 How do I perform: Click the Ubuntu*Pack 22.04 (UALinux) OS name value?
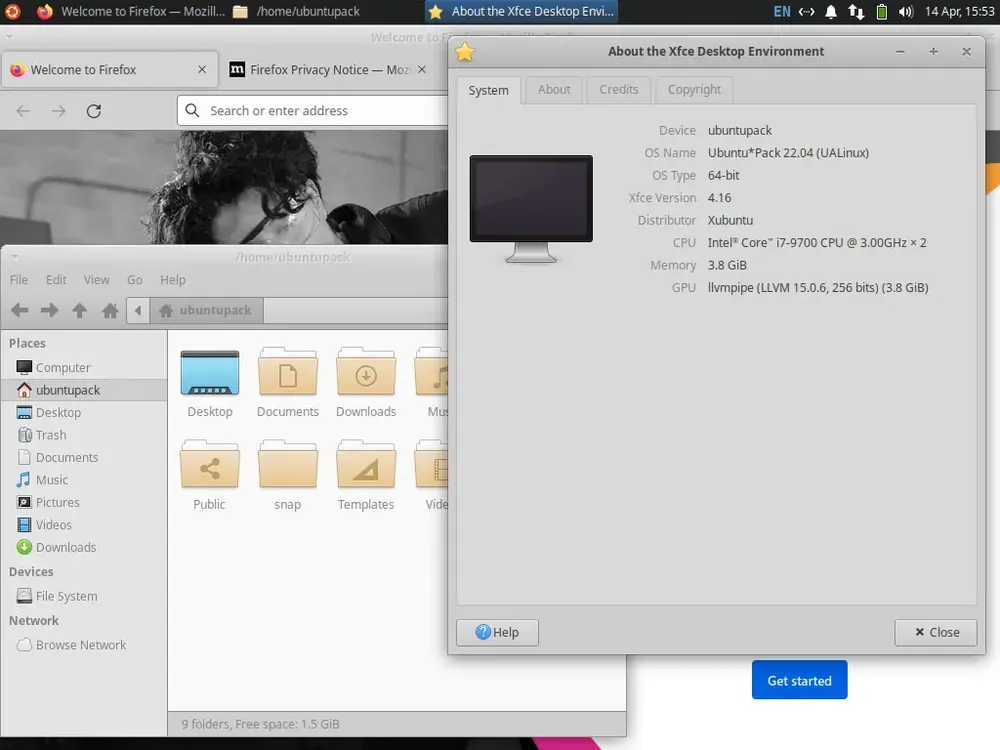(788, 153)
